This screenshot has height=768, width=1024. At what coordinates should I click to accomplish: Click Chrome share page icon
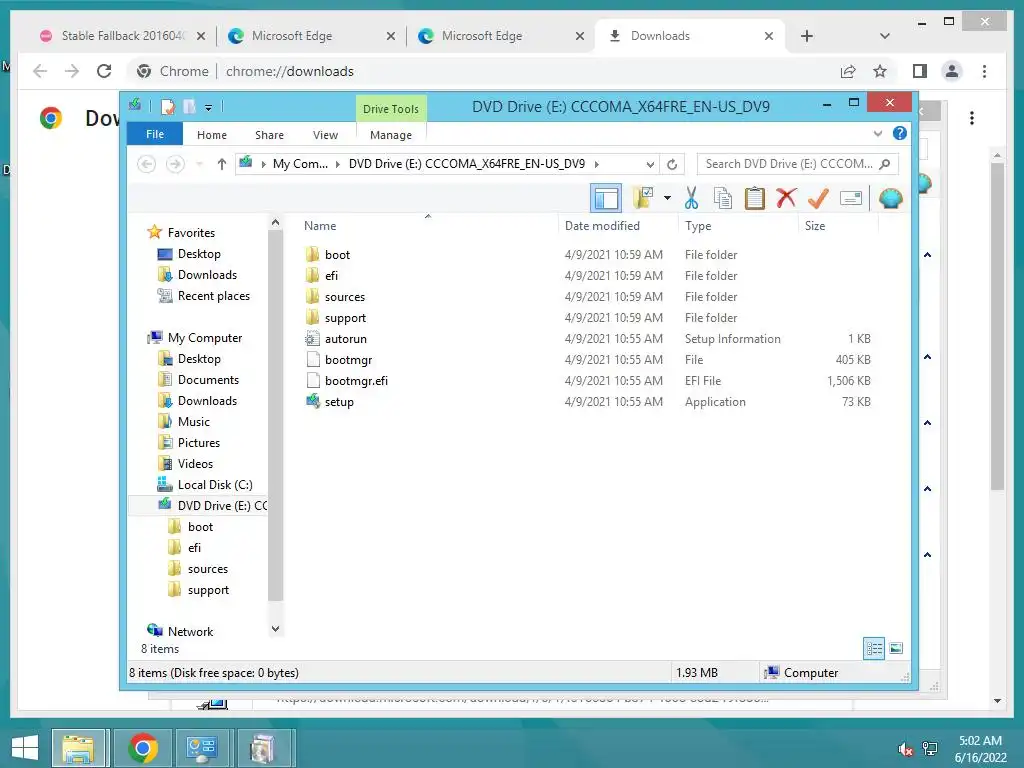coord(848,71)
